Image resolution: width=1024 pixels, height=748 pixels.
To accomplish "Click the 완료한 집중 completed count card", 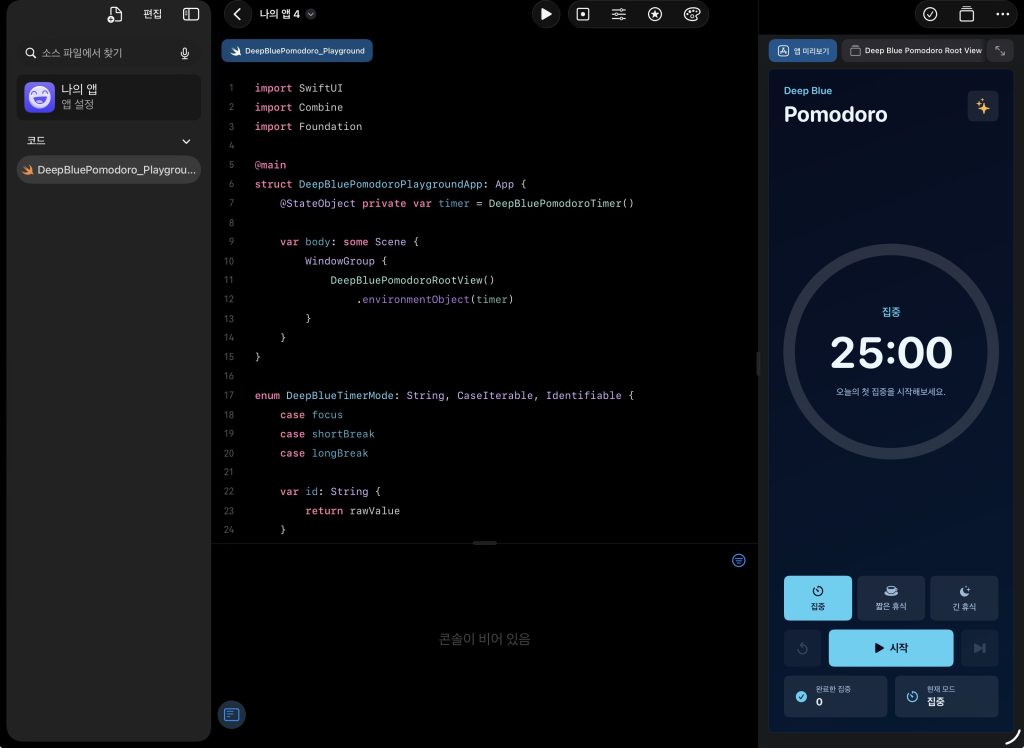I will [x=835, y=696].
